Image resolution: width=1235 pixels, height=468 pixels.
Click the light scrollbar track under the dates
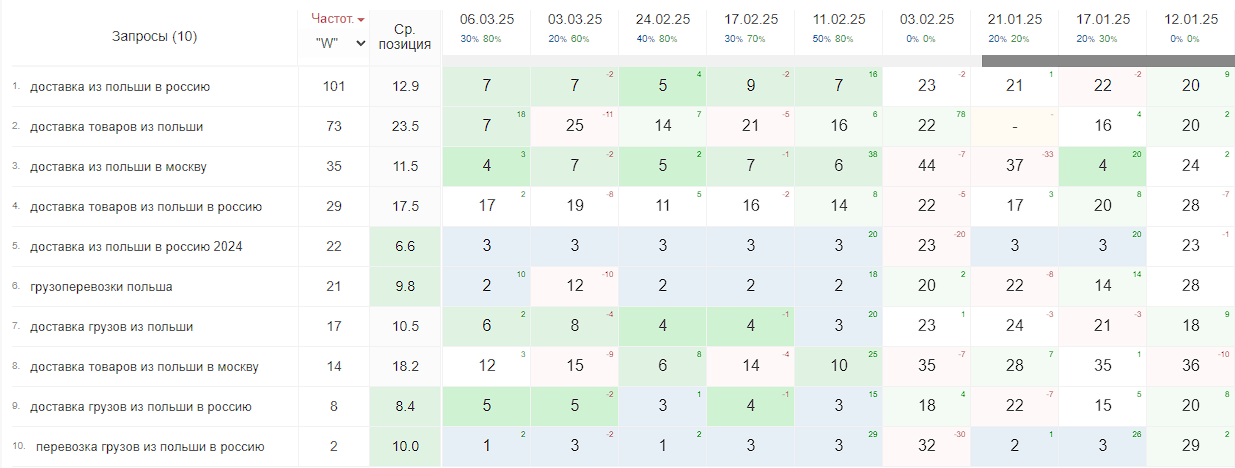pos(710,61)
